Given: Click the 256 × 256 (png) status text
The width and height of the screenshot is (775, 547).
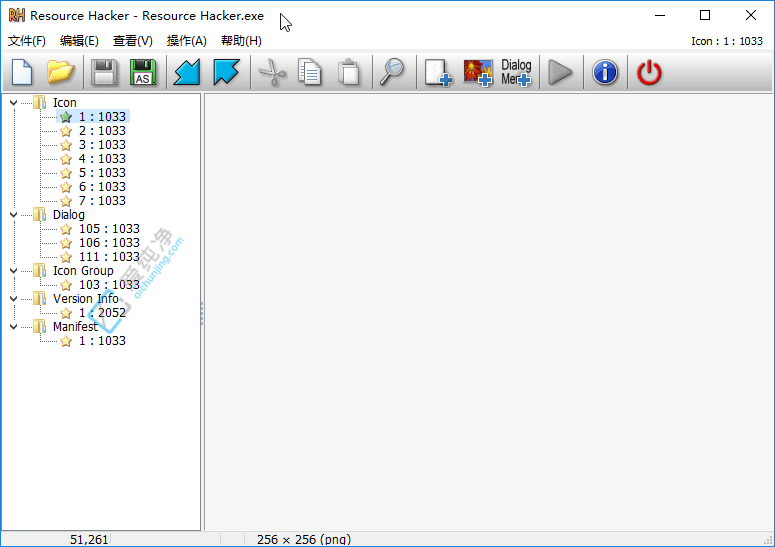Looking at the screenshot, I should pyautogui.click(x=304, y=540).
